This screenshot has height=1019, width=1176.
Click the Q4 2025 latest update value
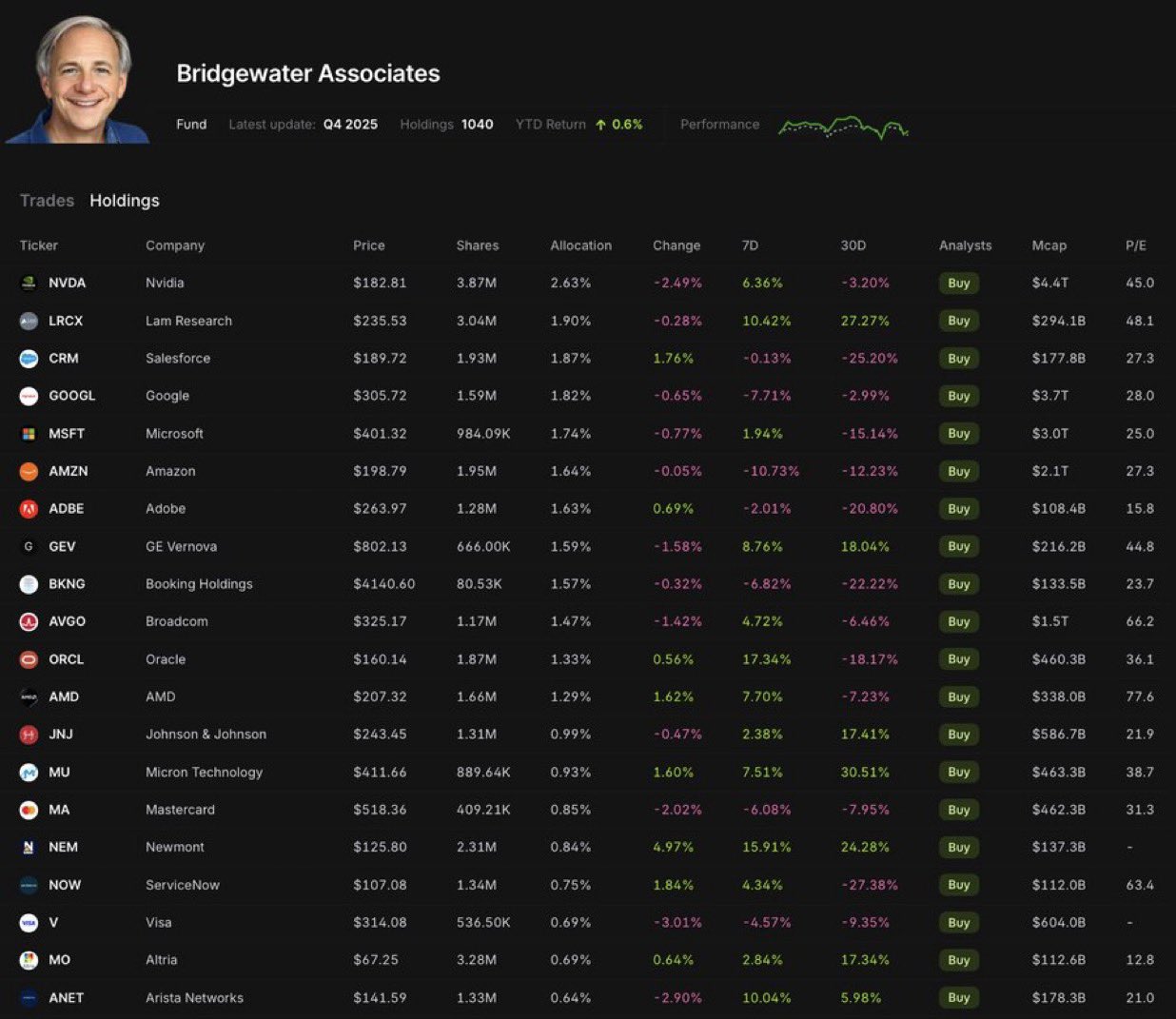point(350,125)
